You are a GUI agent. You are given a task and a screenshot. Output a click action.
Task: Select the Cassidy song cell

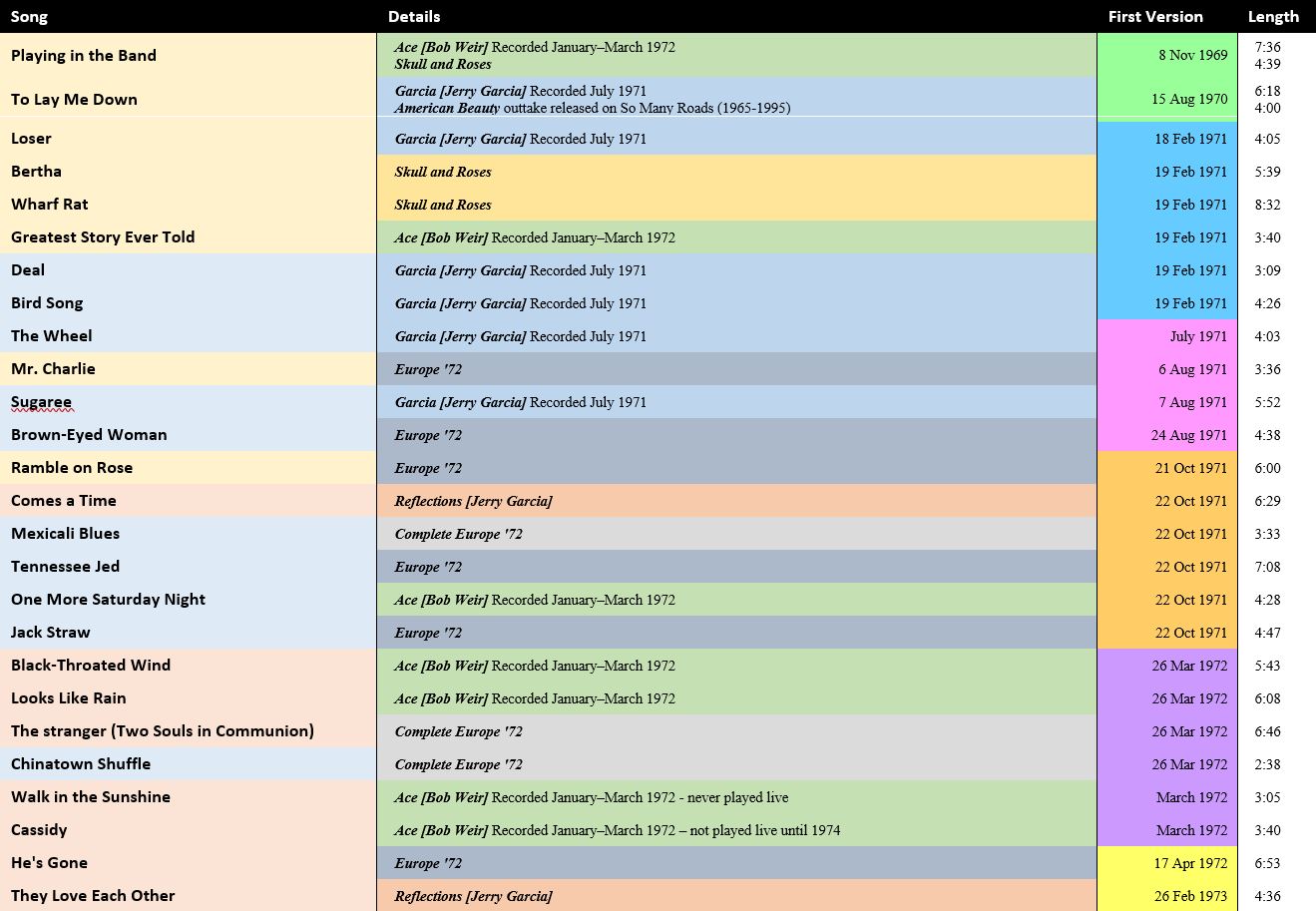pyautogui.click(x=188, y=829)
